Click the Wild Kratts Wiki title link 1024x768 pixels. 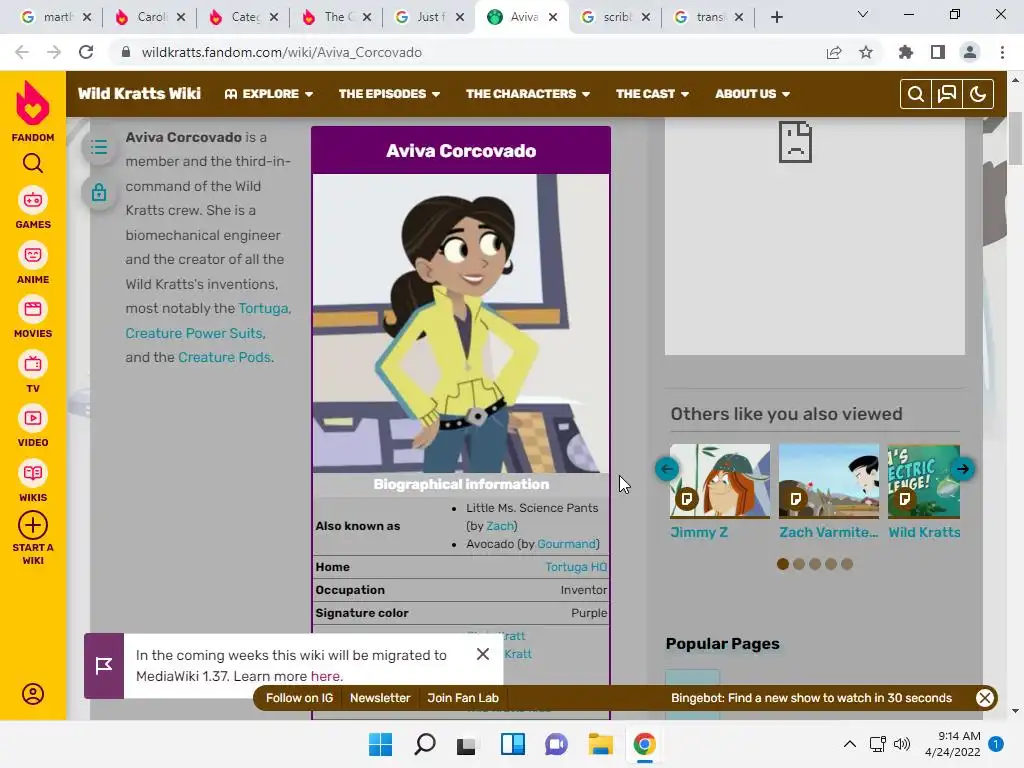tap(139, 93)
